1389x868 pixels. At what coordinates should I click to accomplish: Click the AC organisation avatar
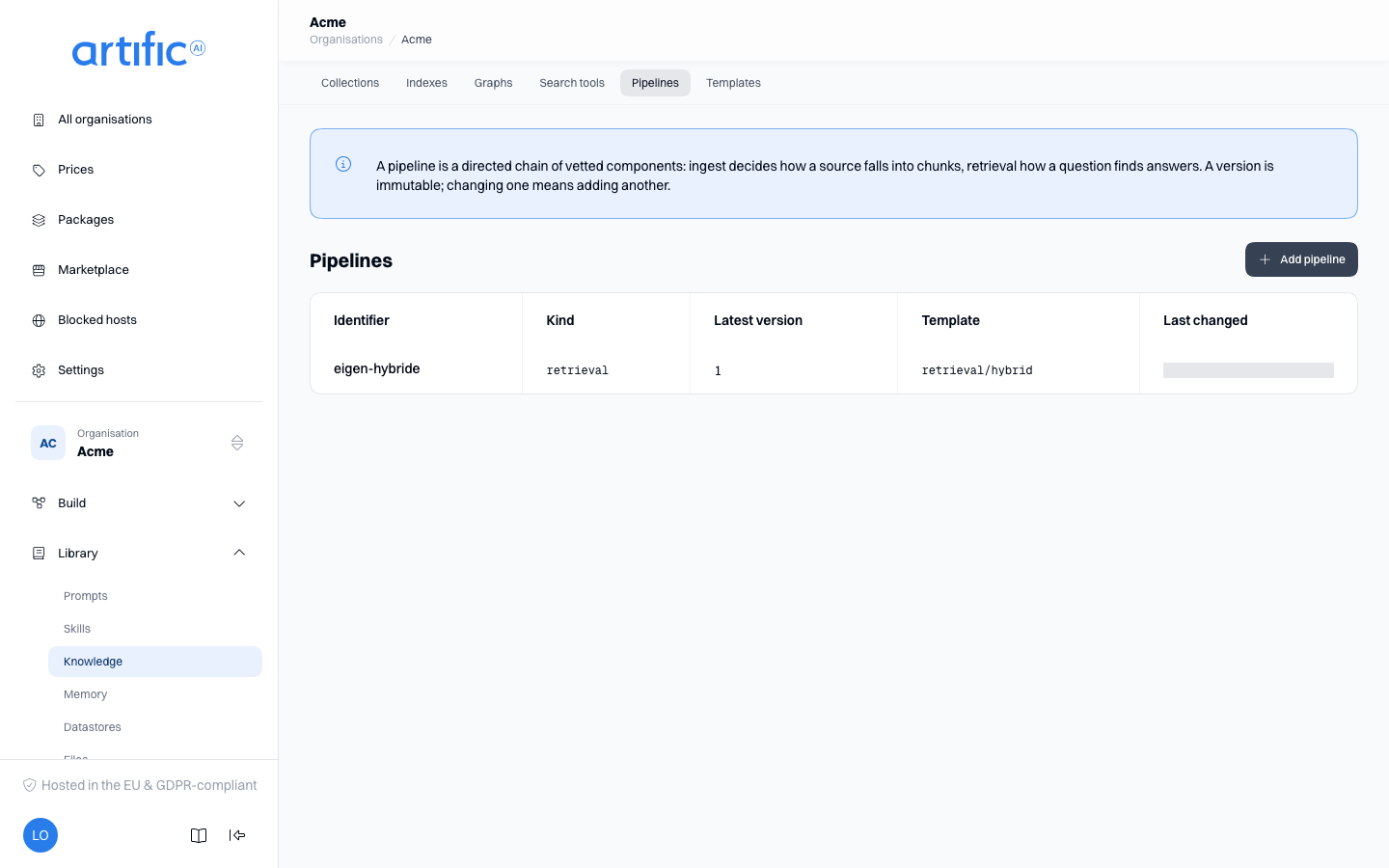(48, 443)
